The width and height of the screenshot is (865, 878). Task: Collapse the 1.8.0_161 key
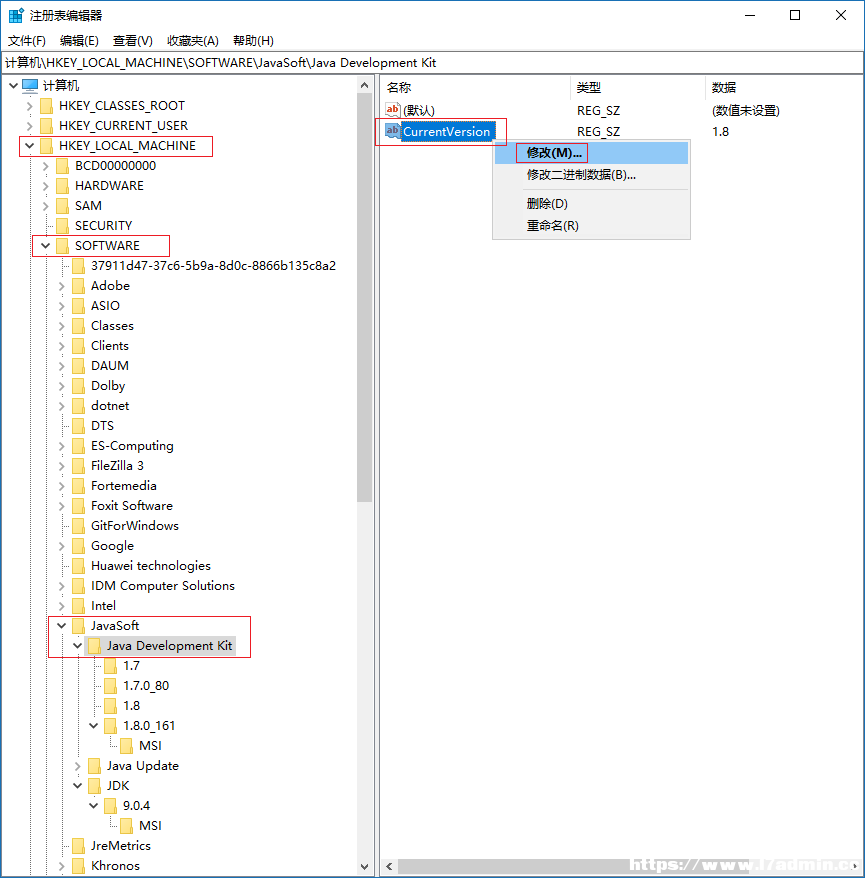(x=93, y=726)
